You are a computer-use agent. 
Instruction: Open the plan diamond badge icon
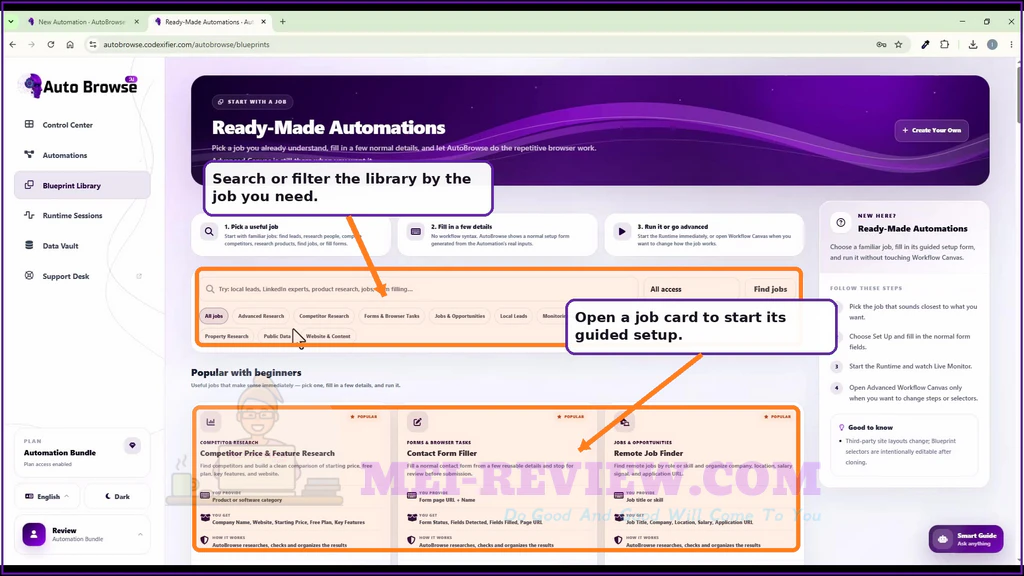[x=133, y=445]
